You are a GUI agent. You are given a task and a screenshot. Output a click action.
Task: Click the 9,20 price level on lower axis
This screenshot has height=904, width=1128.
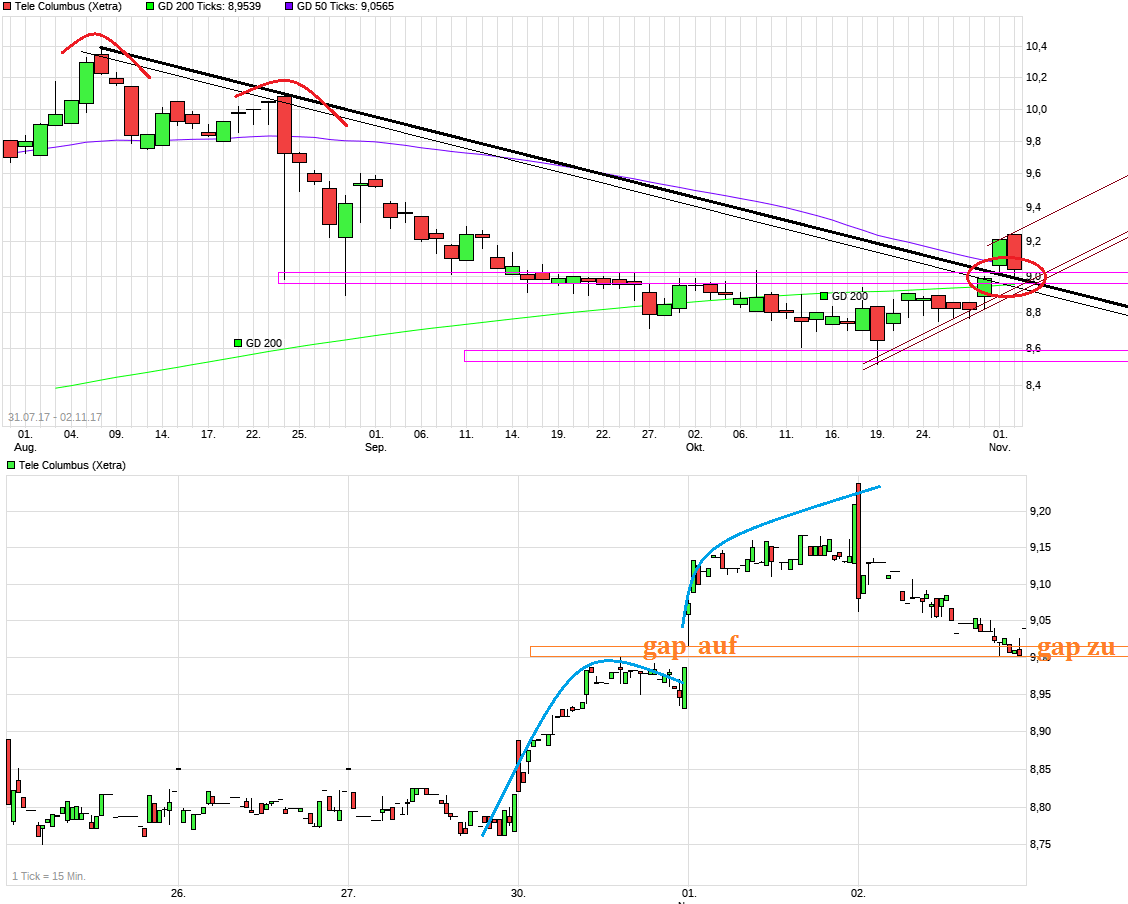click(x=1043, y=511)
